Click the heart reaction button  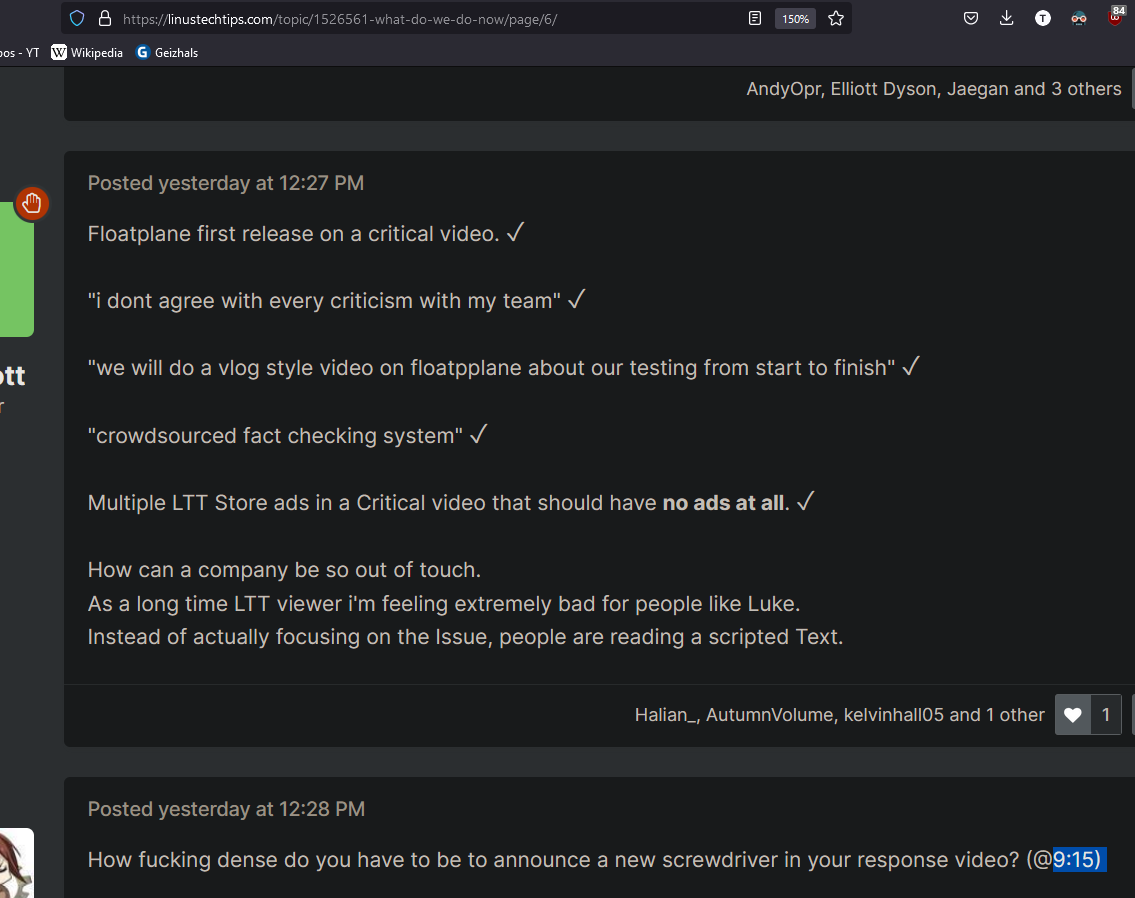(x=1073, y=714)
